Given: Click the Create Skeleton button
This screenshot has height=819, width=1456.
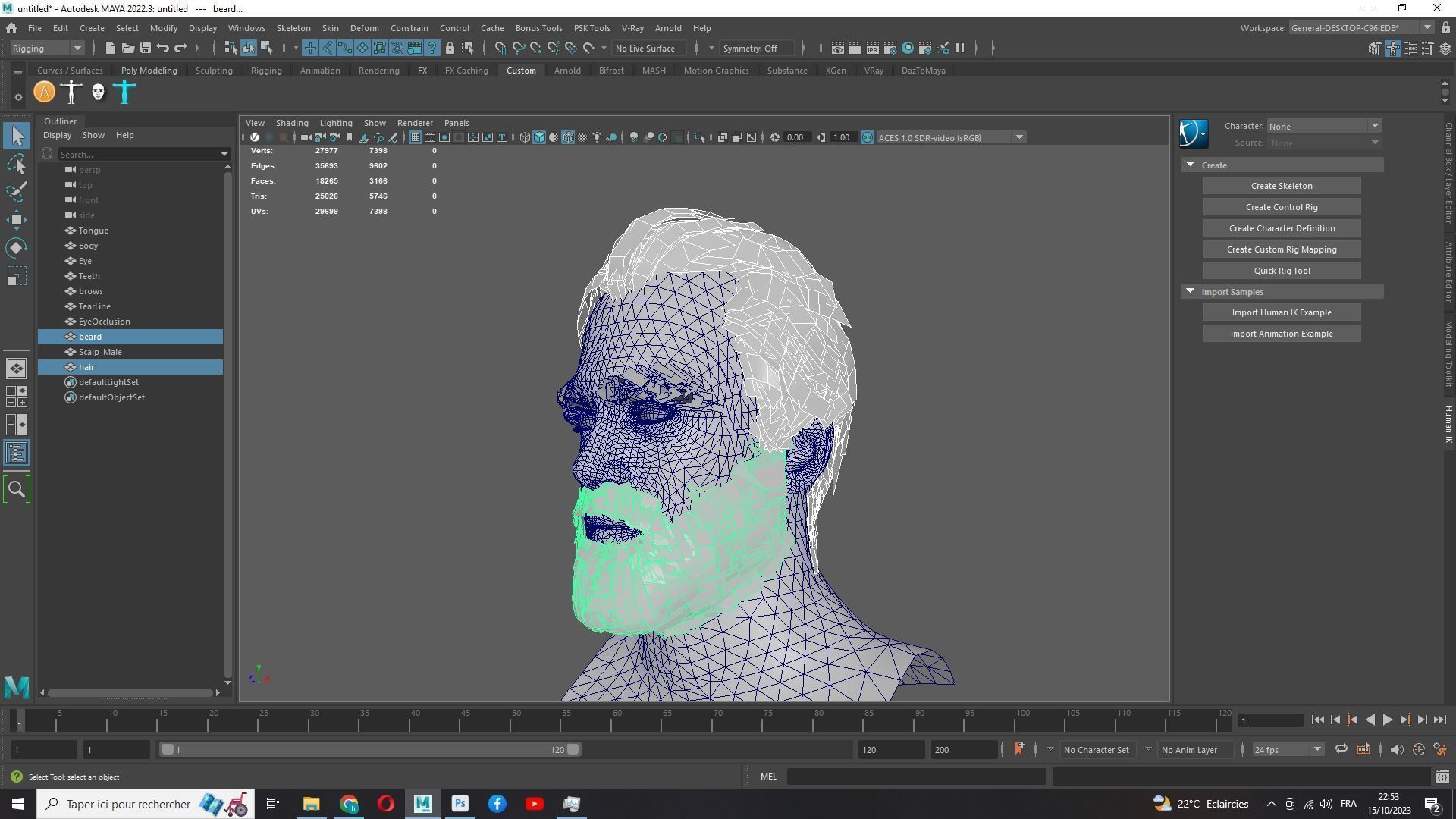Looking at the screenshot, I should [x=1282, y=186].
